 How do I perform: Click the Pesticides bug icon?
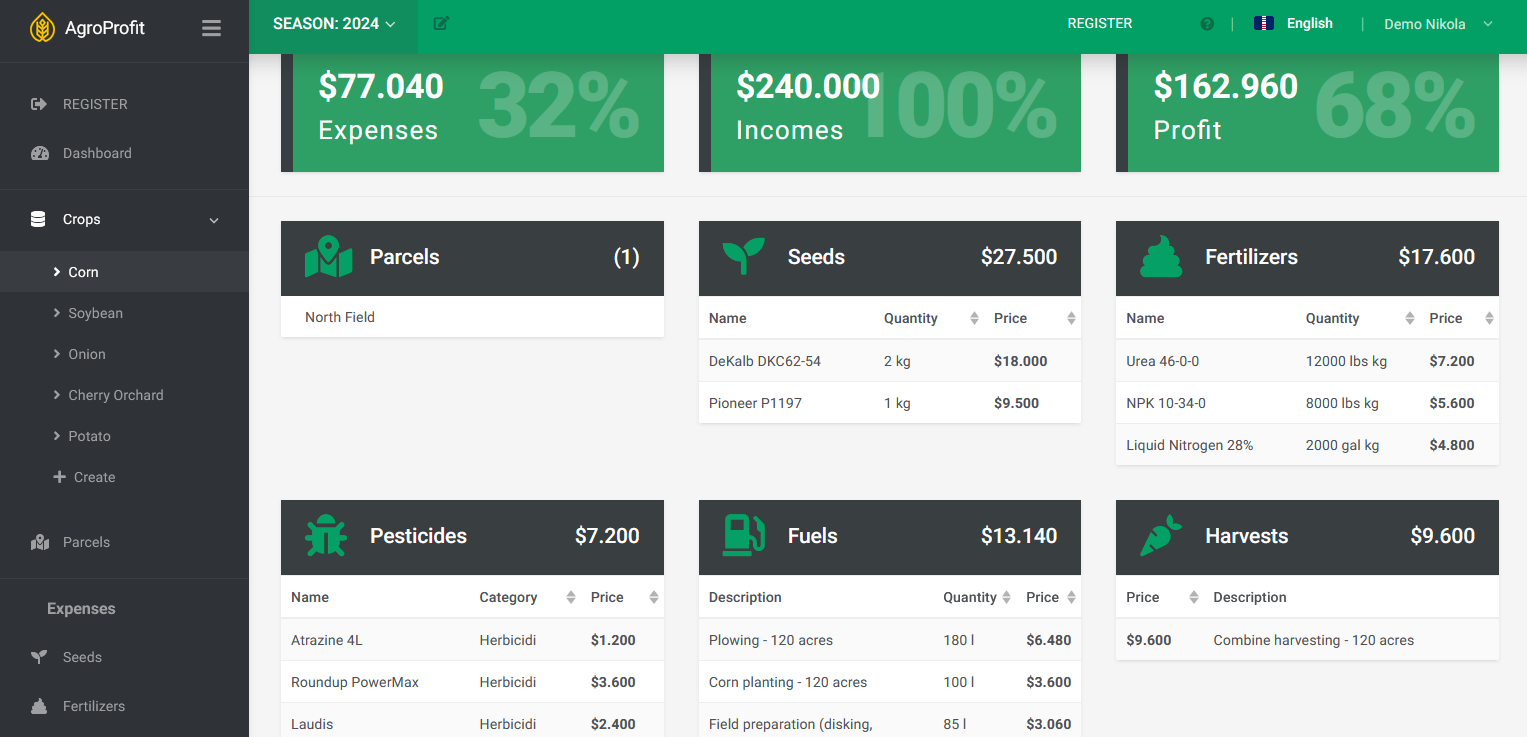click(326, 536)
